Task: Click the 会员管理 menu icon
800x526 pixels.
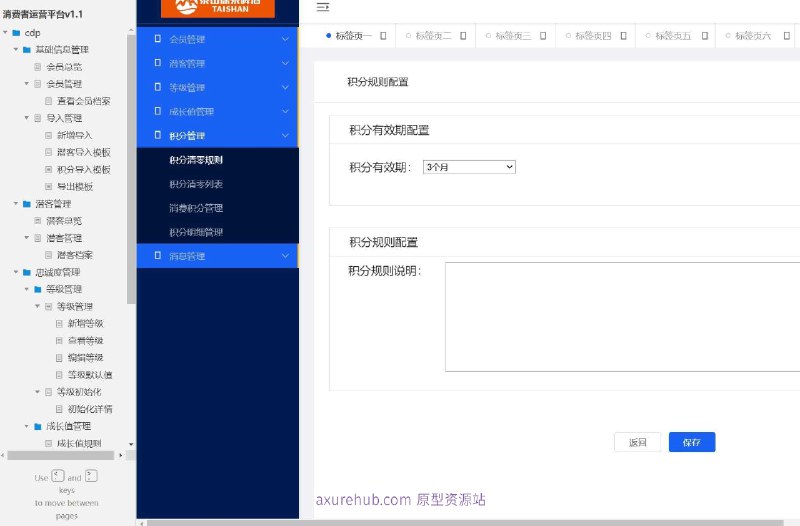Action: 158,39
